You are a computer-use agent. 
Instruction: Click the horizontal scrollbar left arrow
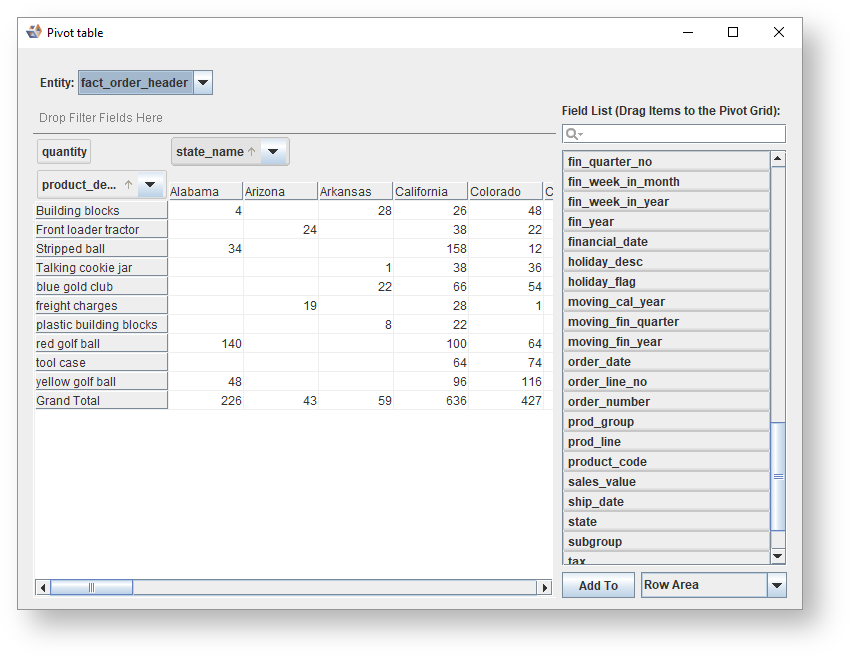pos(43,588)
